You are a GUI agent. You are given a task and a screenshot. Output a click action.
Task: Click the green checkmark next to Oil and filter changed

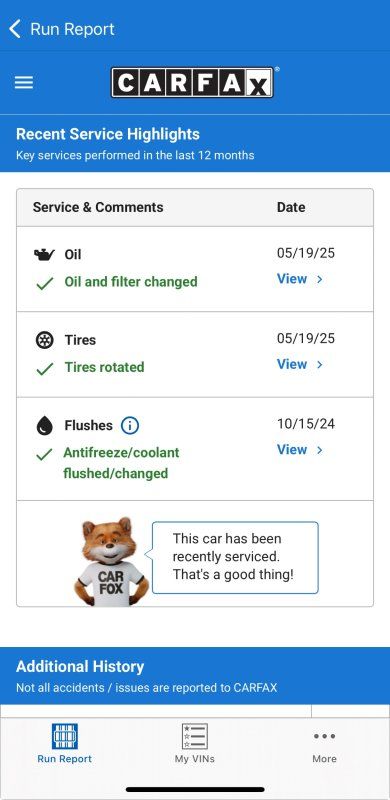(x=45, y=284)
